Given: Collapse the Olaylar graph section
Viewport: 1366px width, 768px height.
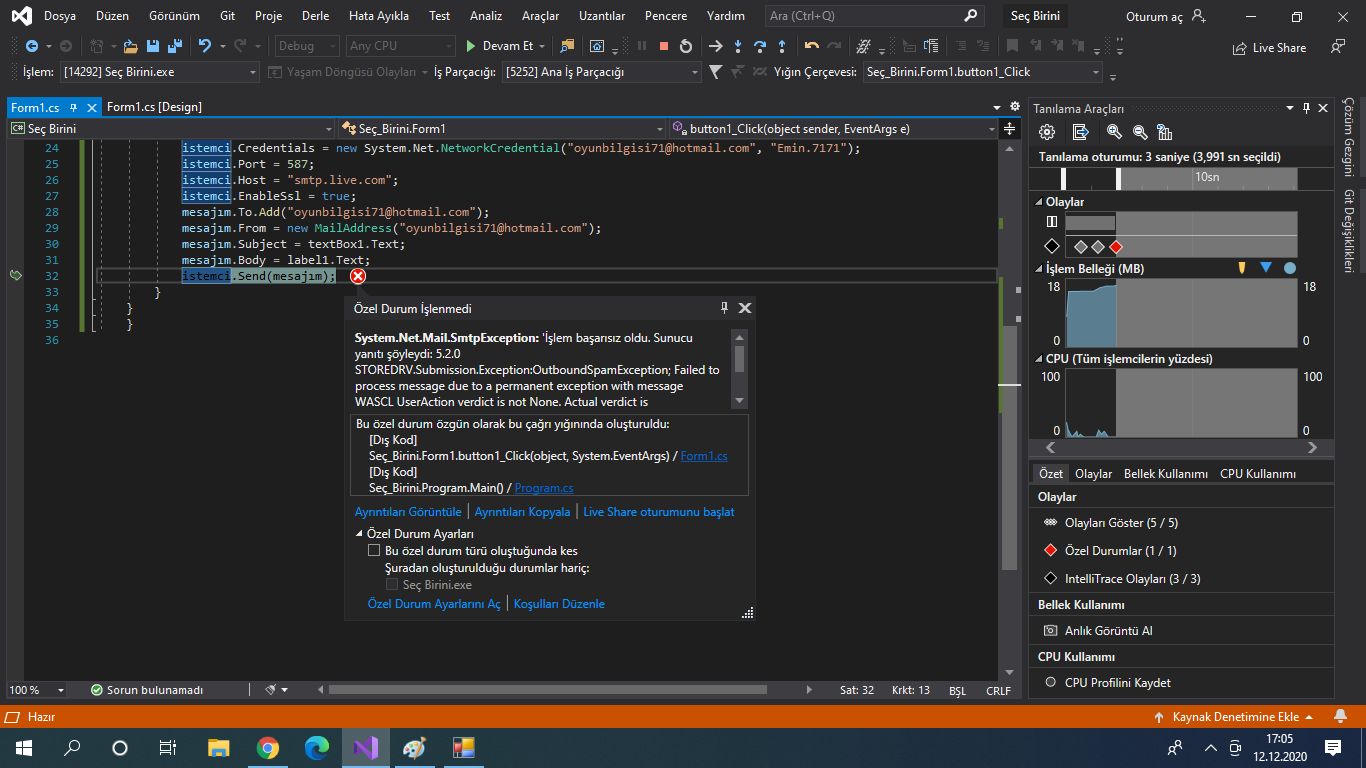Looking at the screenshot, I should tap(1038, 202).
